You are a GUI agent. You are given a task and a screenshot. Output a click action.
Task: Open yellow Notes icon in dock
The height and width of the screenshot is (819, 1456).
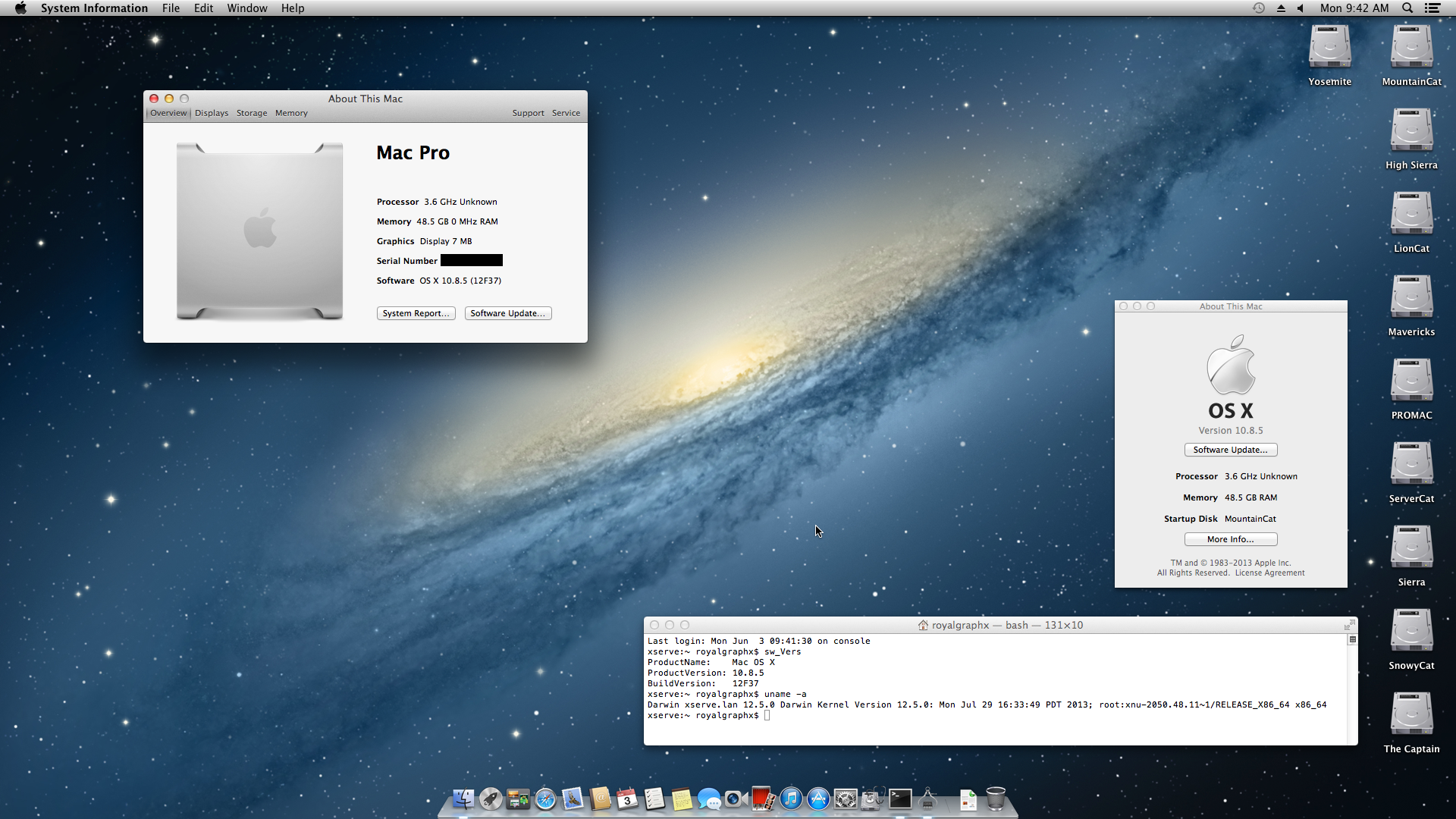(x=682, y=799)
